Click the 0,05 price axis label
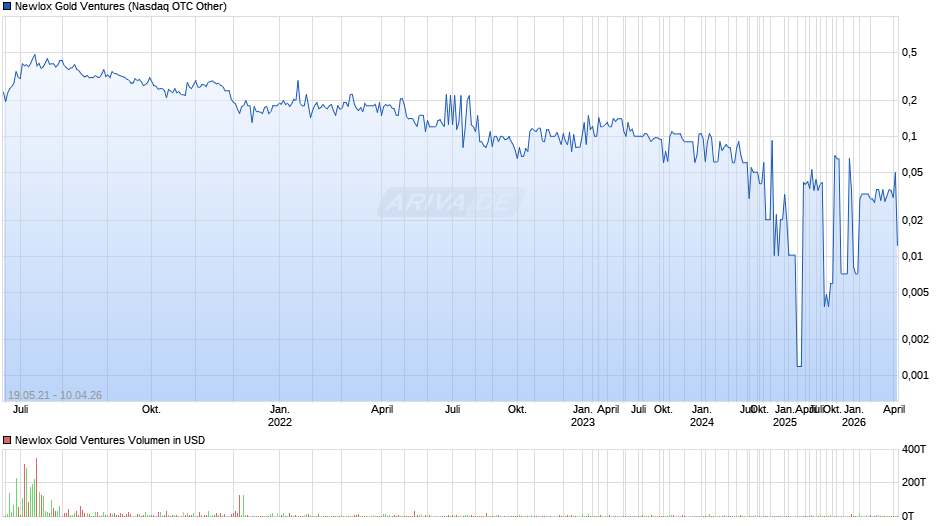The width and height of the screenshot is (940, 526). pyautogui.click(x=912, y=173)
